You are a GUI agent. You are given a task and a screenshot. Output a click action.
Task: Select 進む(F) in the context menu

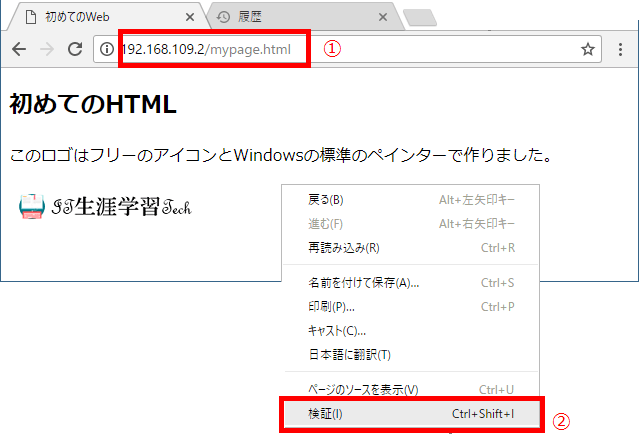(411, 224)
